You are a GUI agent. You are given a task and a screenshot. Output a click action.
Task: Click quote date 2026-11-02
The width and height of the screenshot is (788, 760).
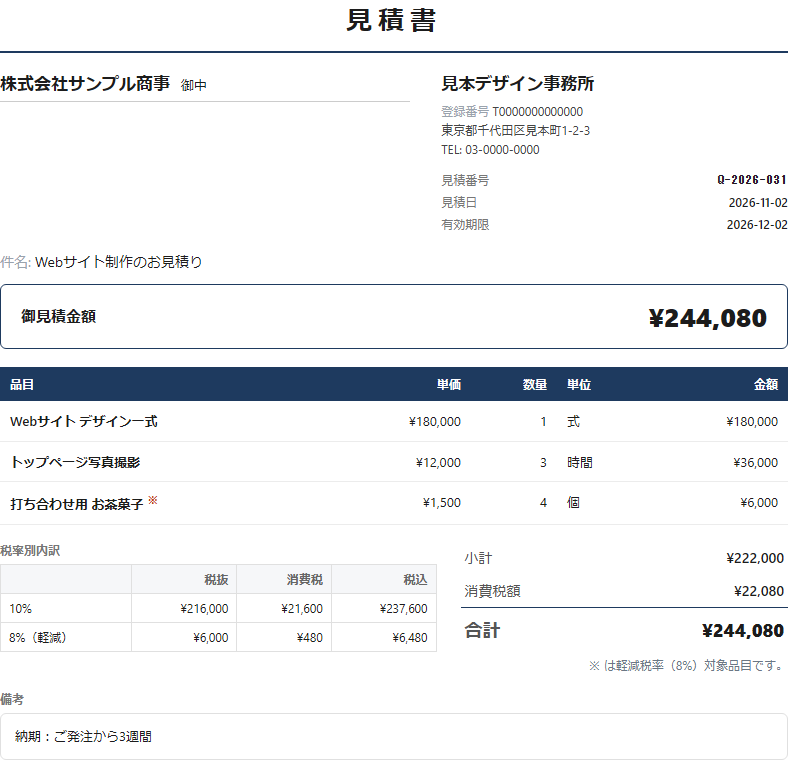[x=758, y=203]
